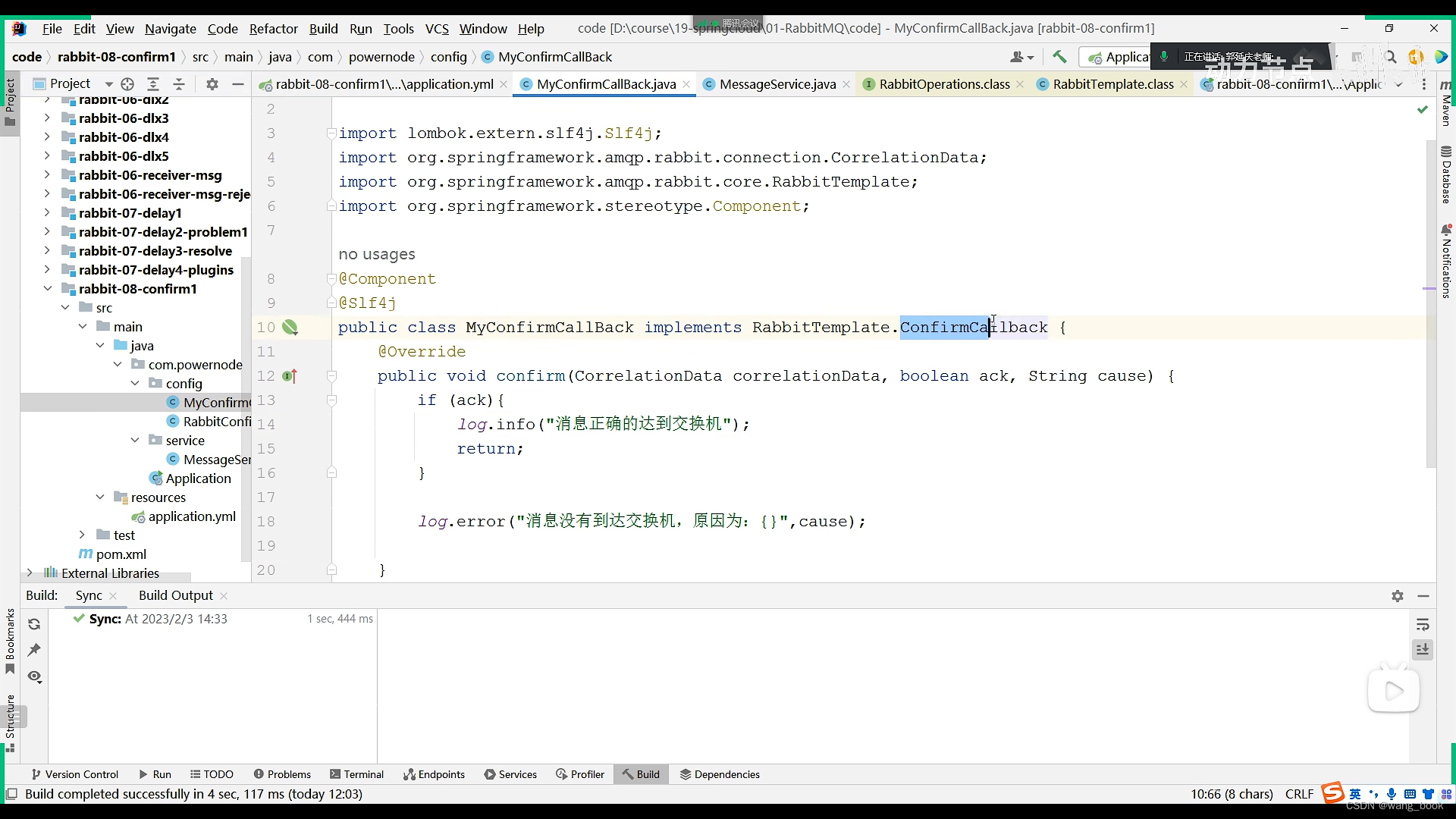Click the locate file crosshair icon
Image resolution: width=1456 pixels, height=819 pixels.
tap(127, 84)
